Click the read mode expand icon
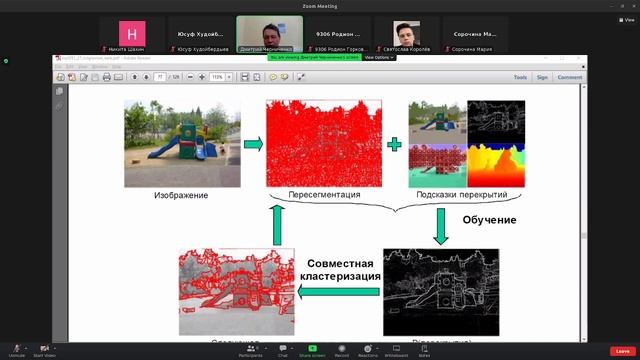Screen dimensions: 640x360 301,77
